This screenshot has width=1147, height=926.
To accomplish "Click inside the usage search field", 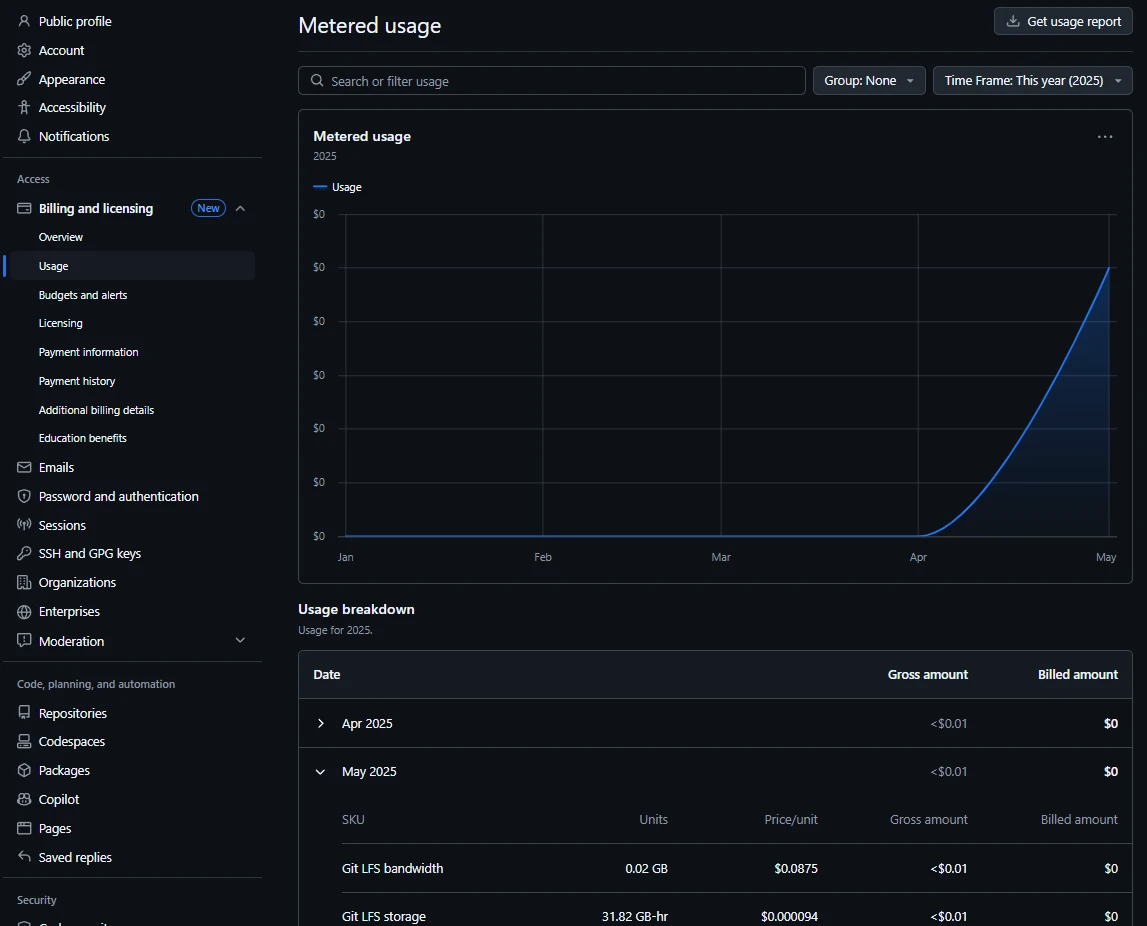I will pos(551,80).
